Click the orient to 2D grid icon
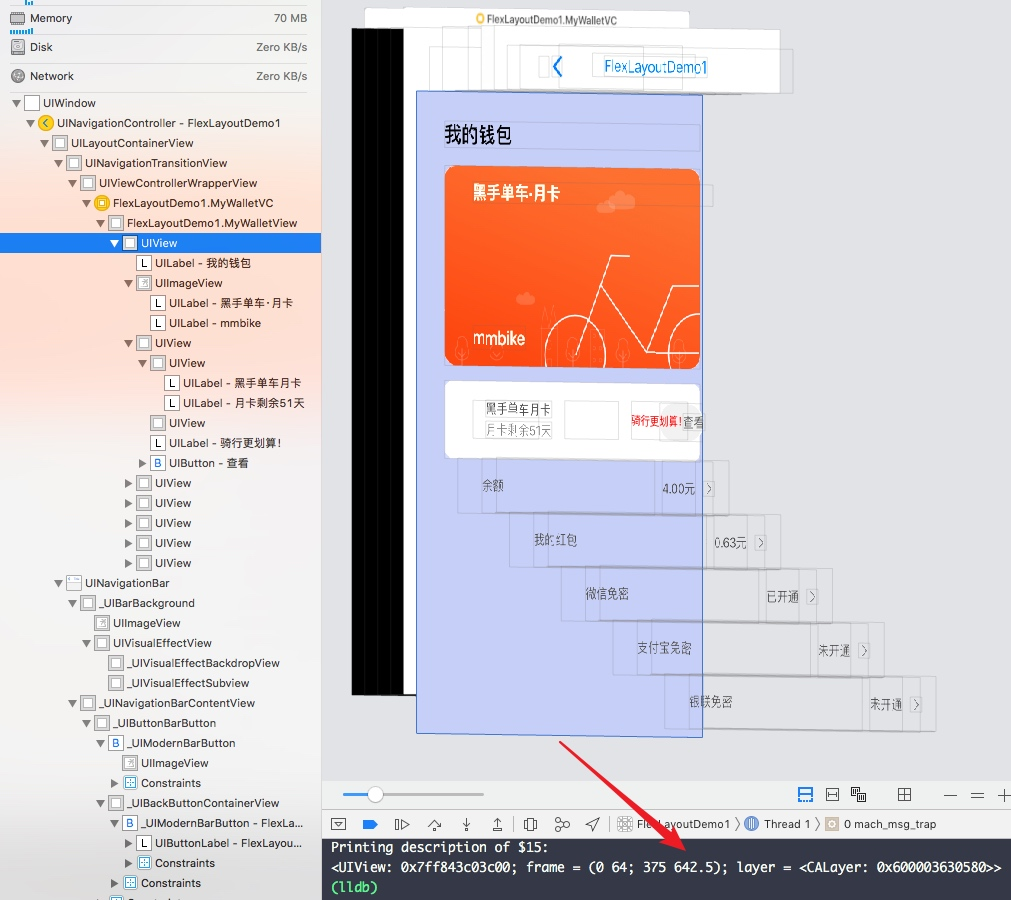This screenshot has width=1011, height=900. point(905,794)
